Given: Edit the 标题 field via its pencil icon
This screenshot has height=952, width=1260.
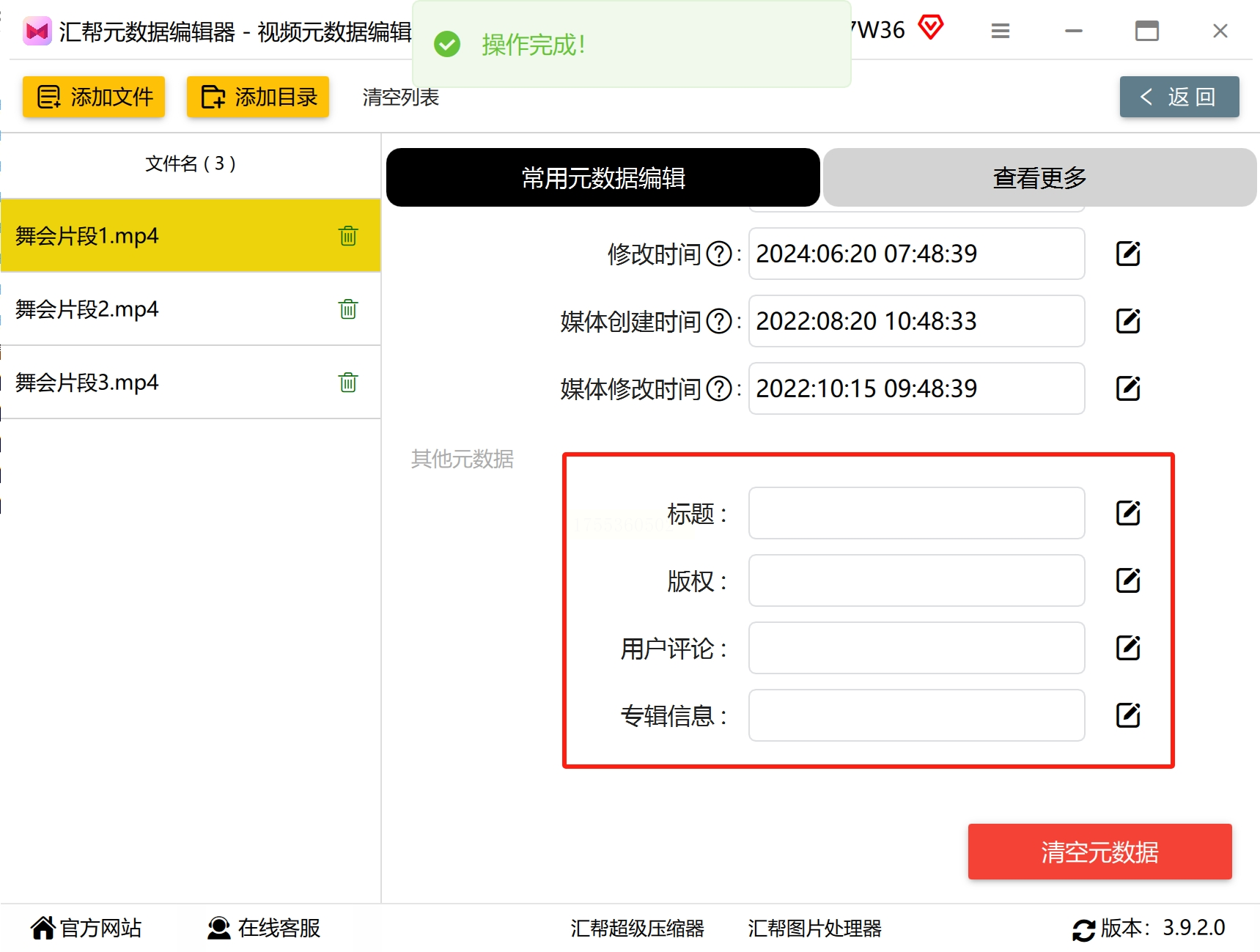Looking at the screenshot, I should (1128, 513).
